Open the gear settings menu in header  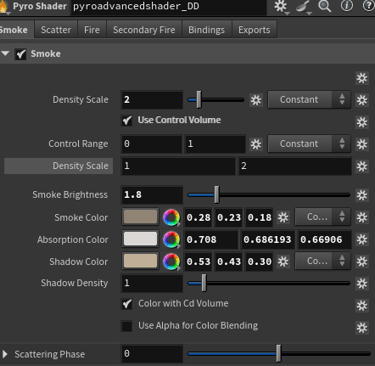pos(281,6)
